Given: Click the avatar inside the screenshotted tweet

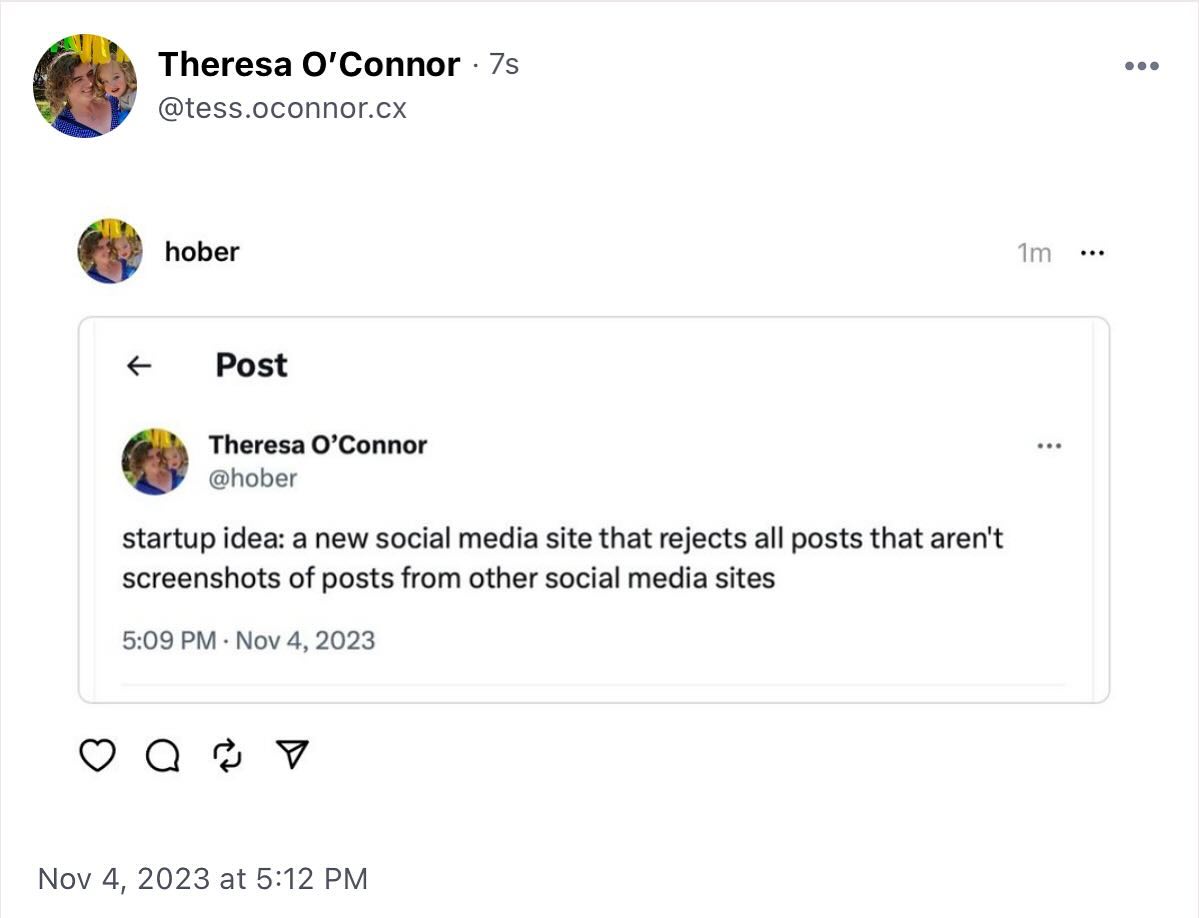Looking at the screenshot, I should click(x=155, y=461).
